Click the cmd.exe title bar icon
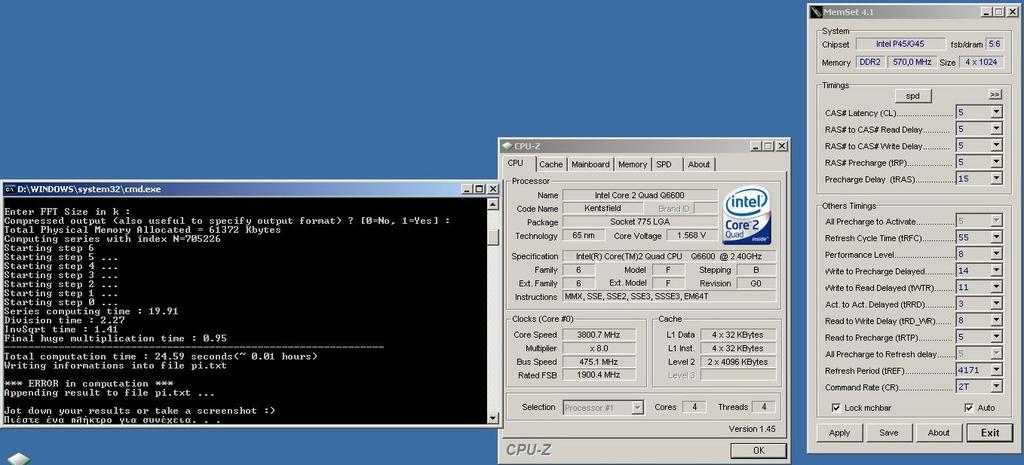Viewport: 1024px width, 465px height. pos(9,189)
